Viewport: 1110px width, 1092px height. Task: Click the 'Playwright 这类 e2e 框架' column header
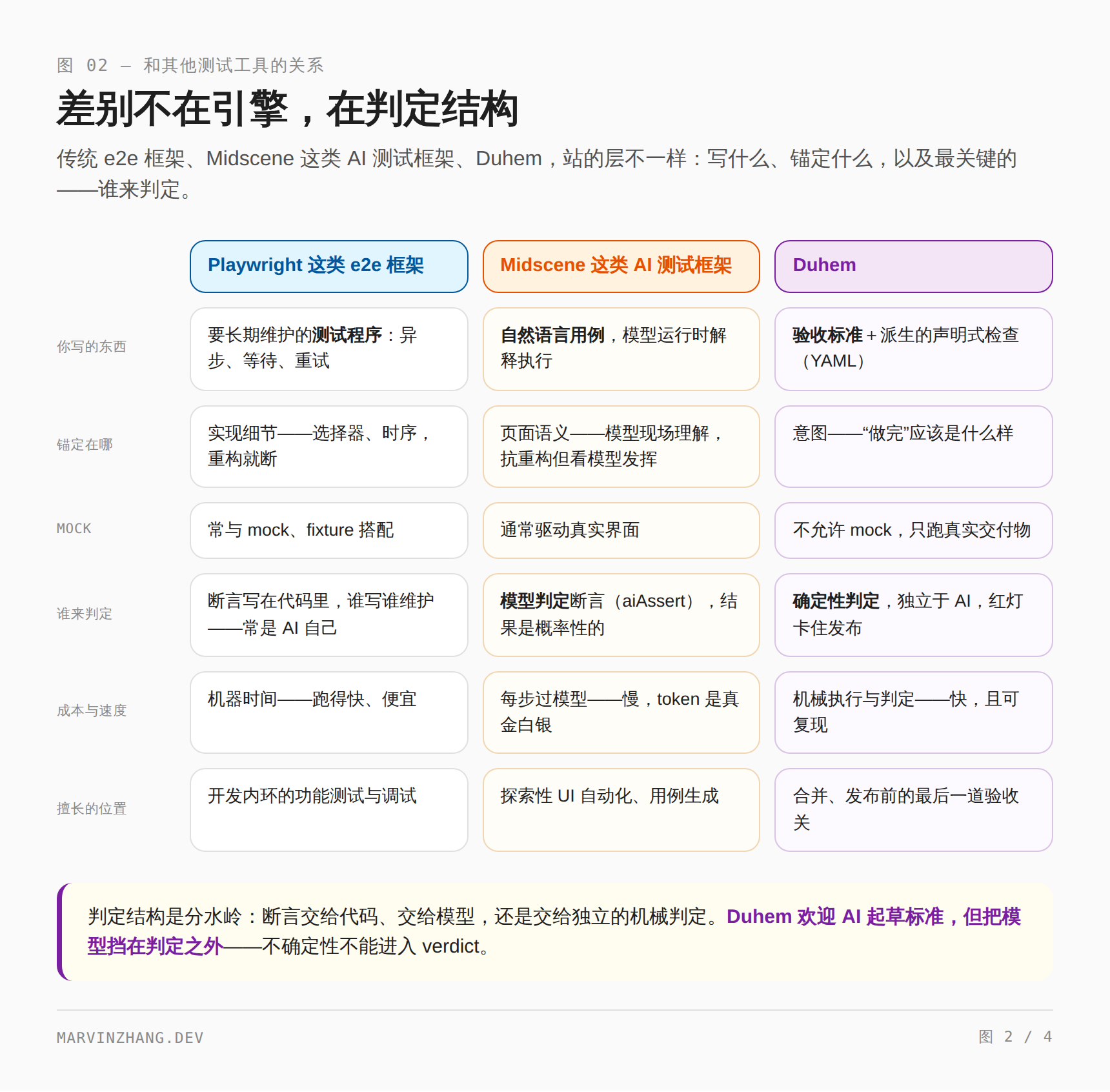[329, 267]
